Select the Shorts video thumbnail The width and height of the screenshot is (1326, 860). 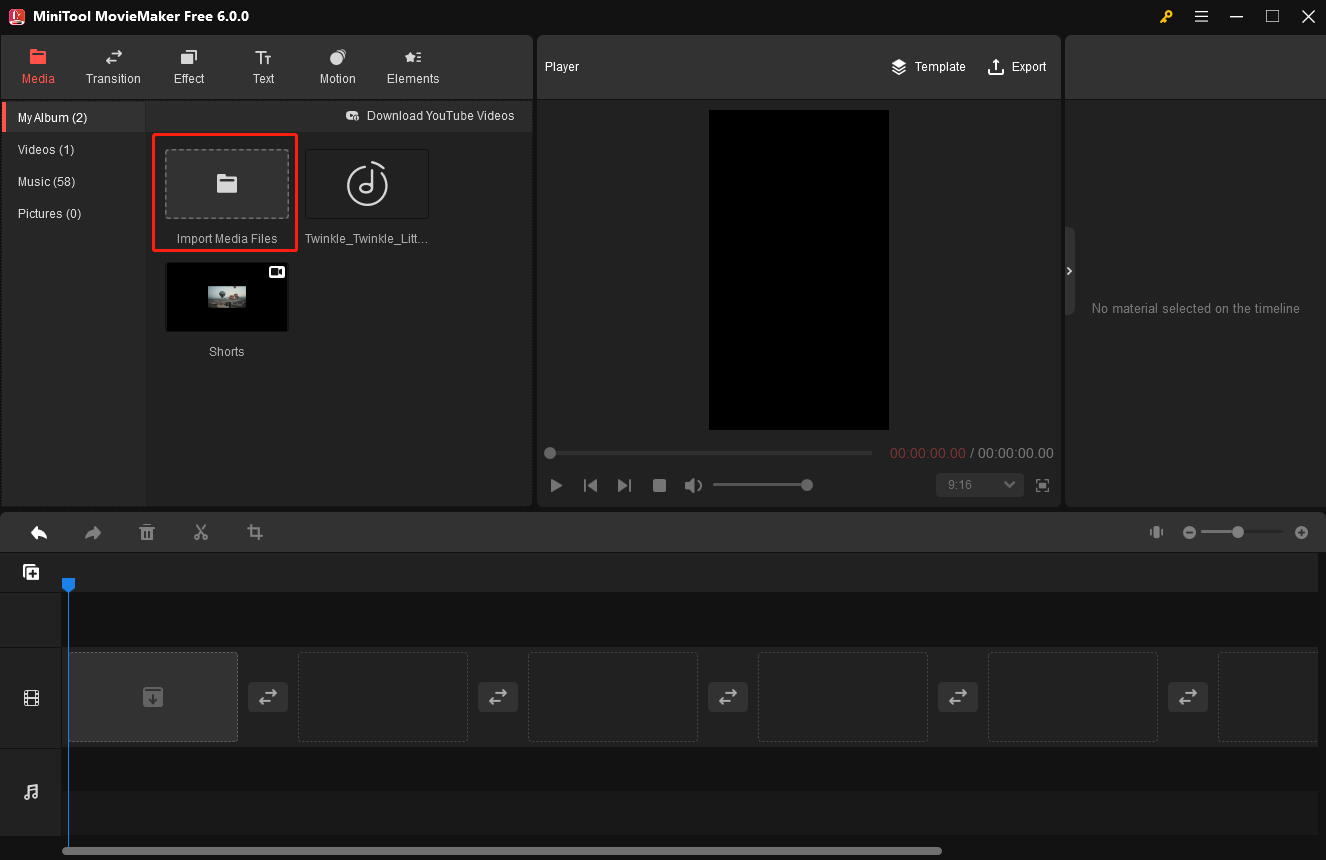click(x=227, y=297)
